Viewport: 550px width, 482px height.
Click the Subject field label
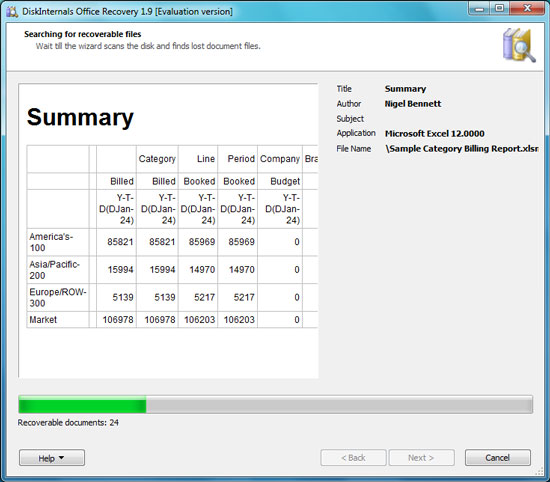point(350,119)
